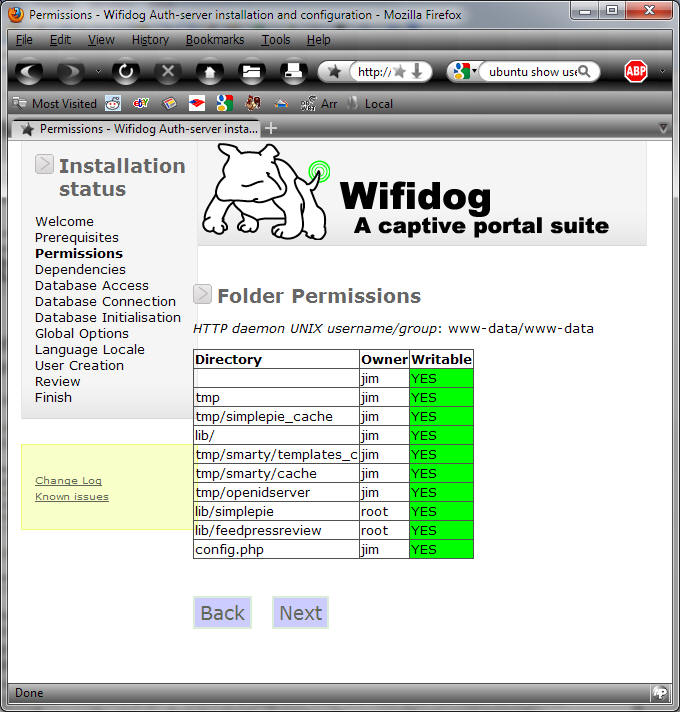Open the list all tabs arrow
The height and width of the screenshot is (712, 680).
[663, 129]
